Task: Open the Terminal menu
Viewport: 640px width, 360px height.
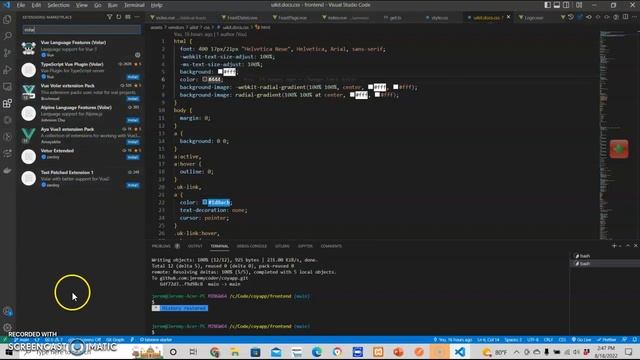Action: click(x=134, y=5)
